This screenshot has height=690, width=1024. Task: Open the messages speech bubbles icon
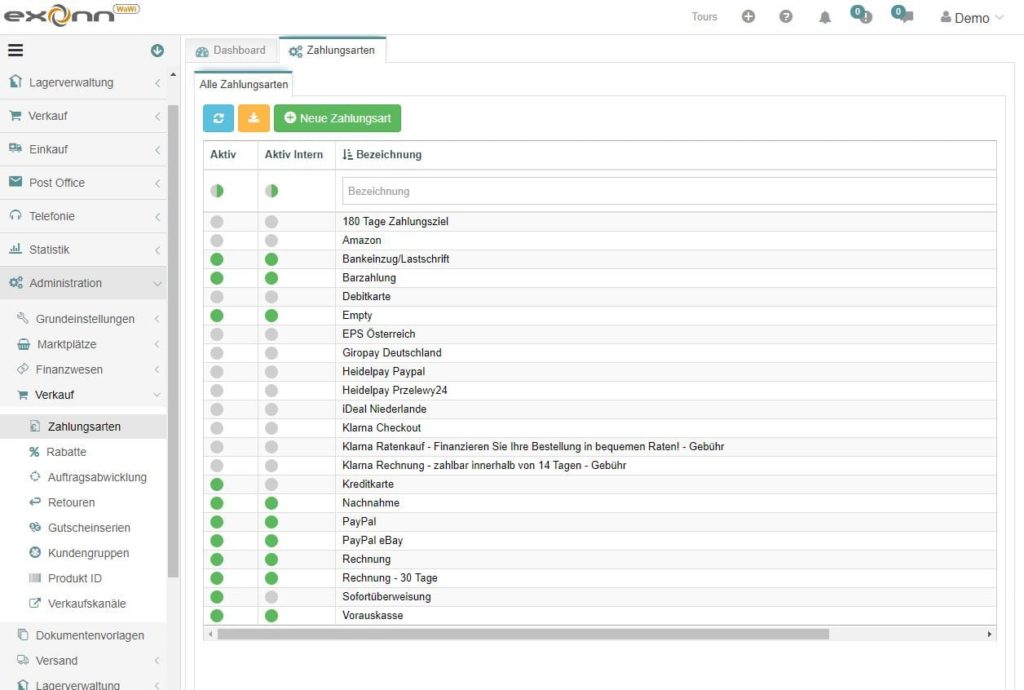pos(903,15)
